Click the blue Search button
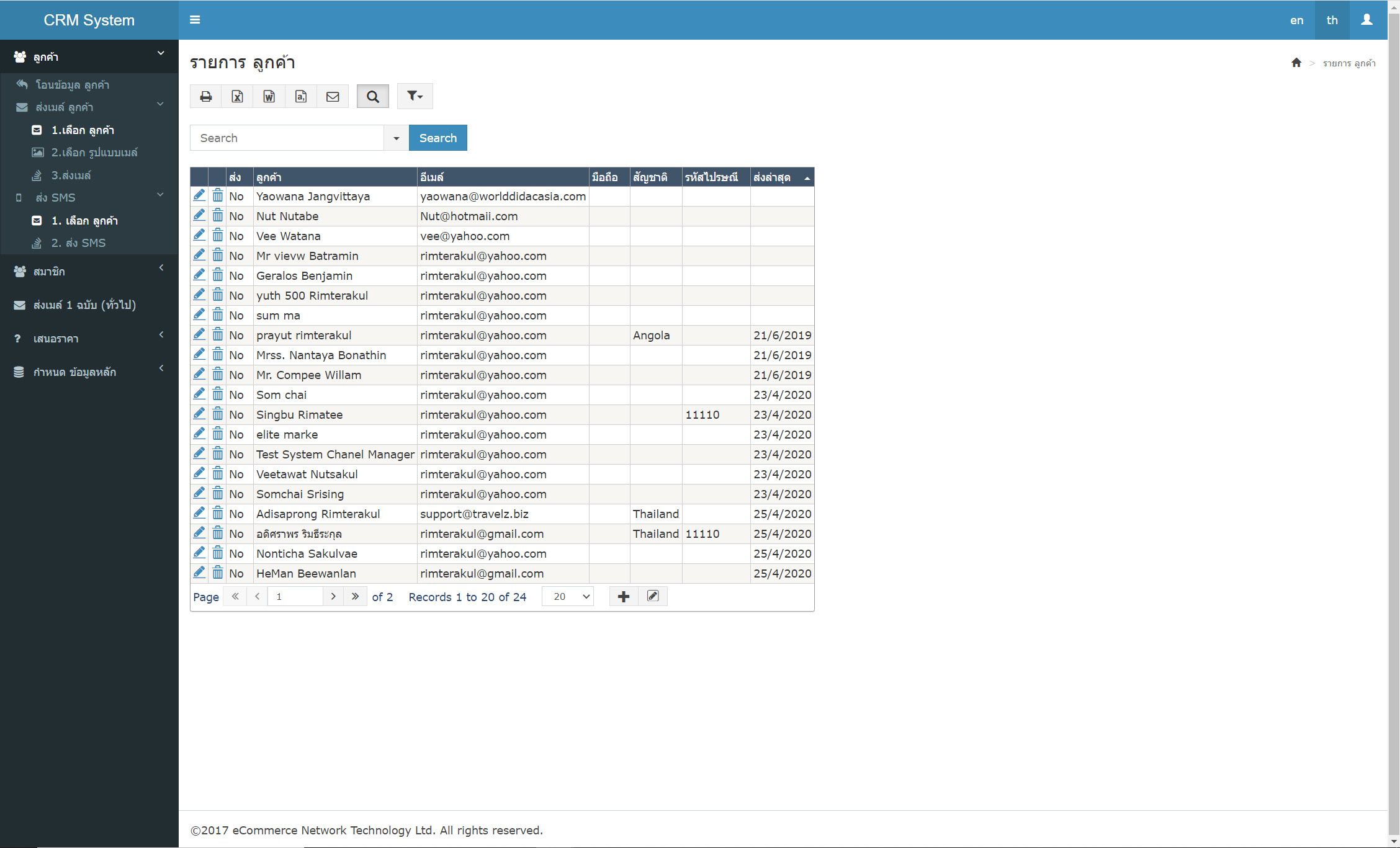The image size is (1400, 848). click(438, 138)
